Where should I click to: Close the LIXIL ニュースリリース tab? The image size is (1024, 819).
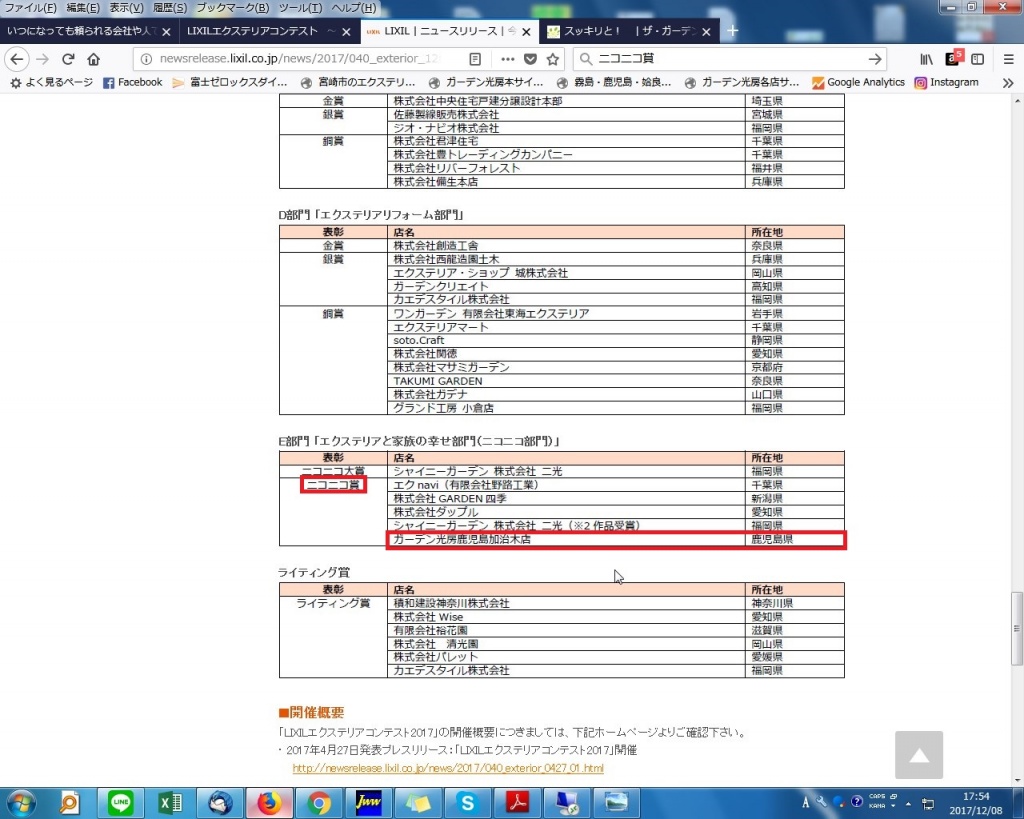click(x=526, y=31)
